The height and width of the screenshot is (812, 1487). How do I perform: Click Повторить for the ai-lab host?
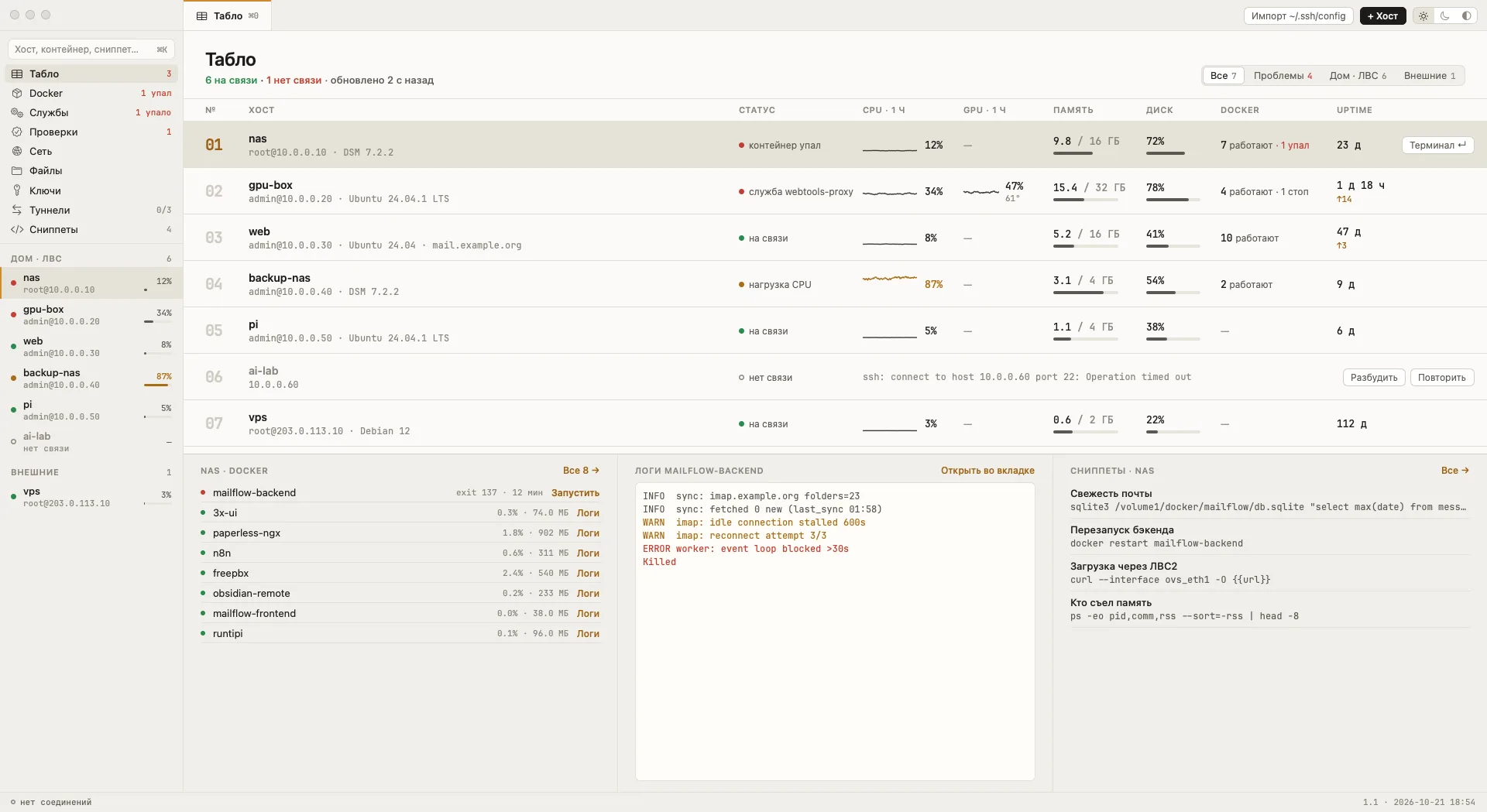[x=1442, y=377]
